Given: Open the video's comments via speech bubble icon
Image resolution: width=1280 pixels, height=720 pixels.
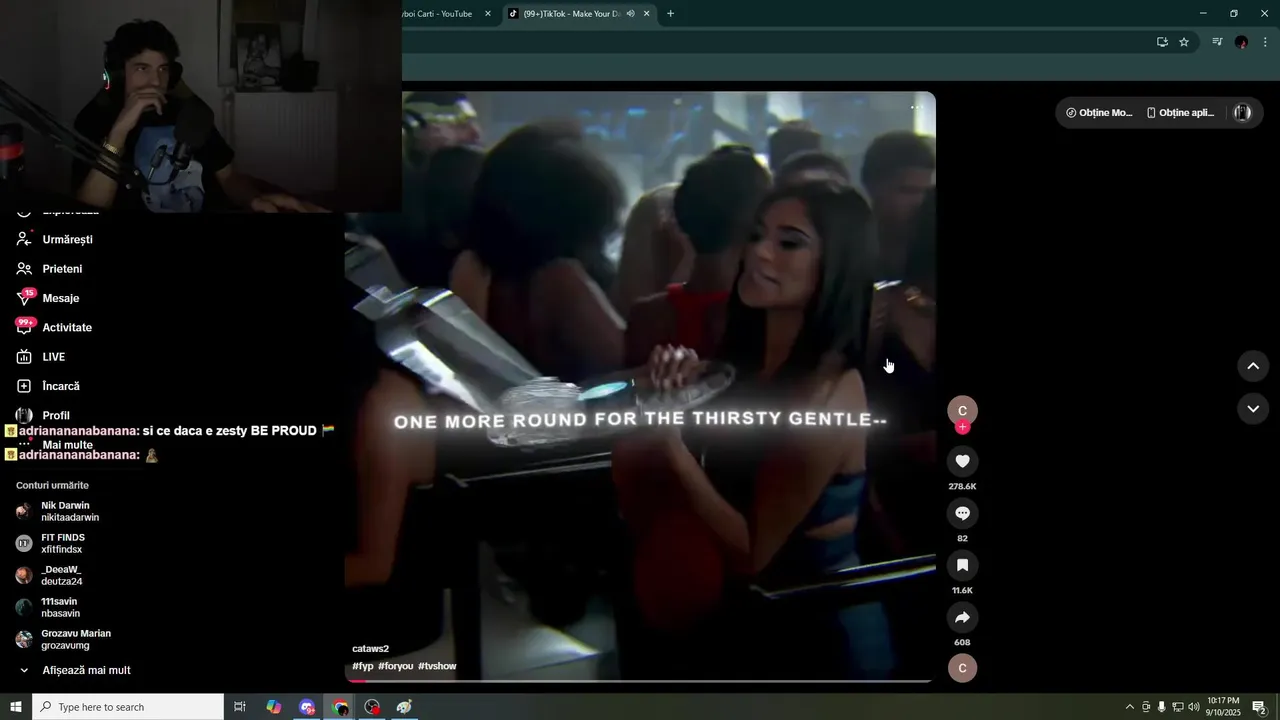Looking at the screenshot, I should click(962, 513).
